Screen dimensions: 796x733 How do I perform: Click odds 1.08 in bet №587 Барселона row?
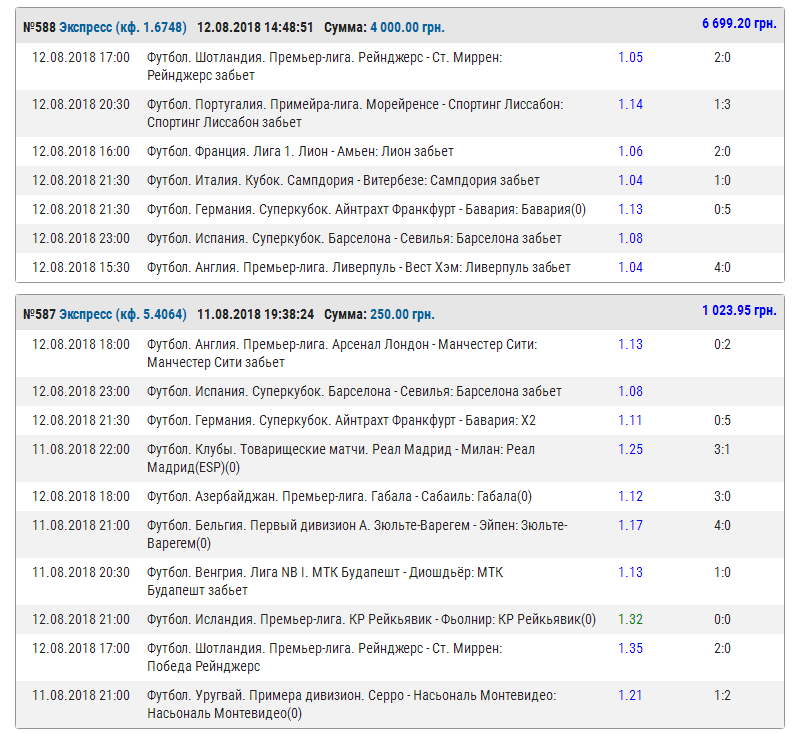click(x=631, y=391)
